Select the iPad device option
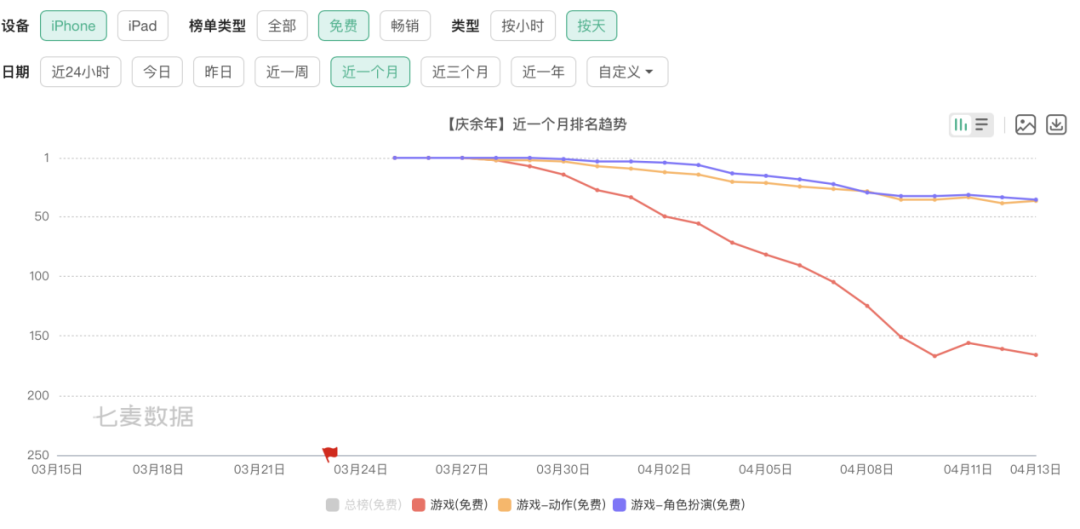Screen dimensions: 1080x529 [142, 26]
